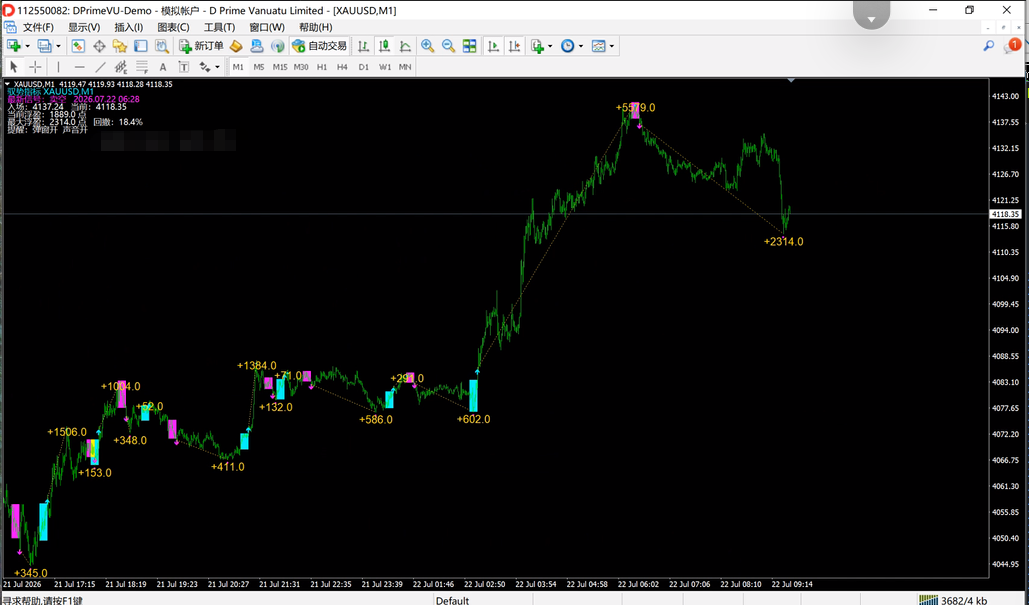Select the text label tool (A)
1029x605 pixels.
coord(163,67)
